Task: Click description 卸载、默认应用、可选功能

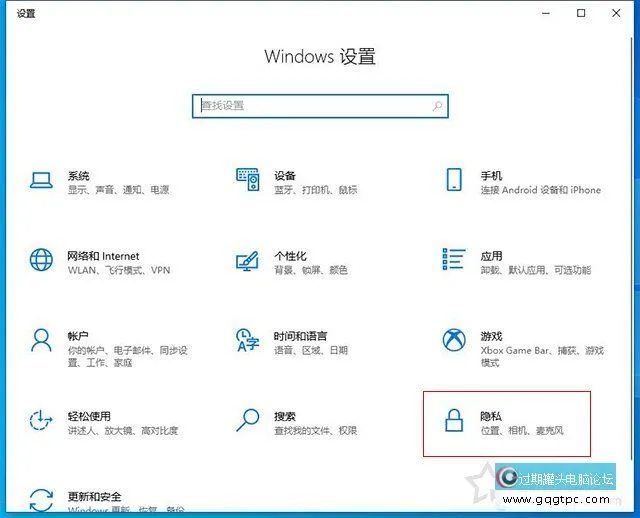Action: pyautogui.click(x=536, y=270)
